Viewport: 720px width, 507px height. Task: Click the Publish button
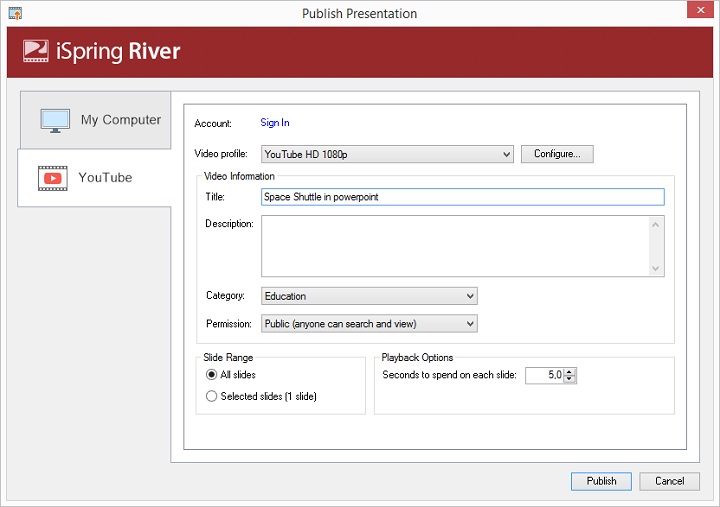pos(601,481)
